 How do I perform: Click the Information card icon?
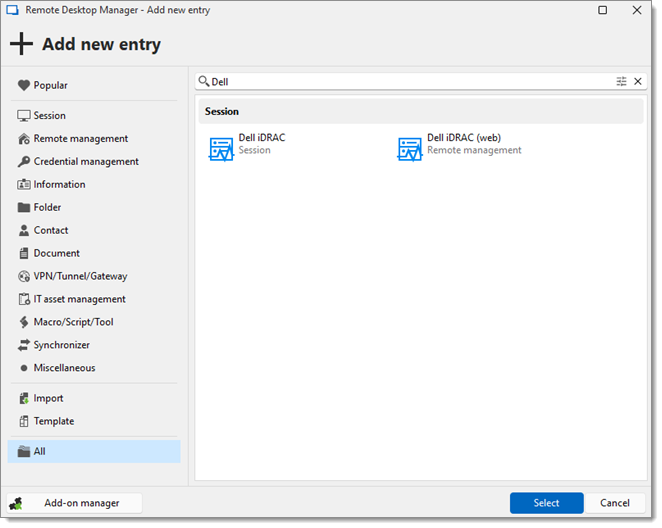(x=24, y=184)
